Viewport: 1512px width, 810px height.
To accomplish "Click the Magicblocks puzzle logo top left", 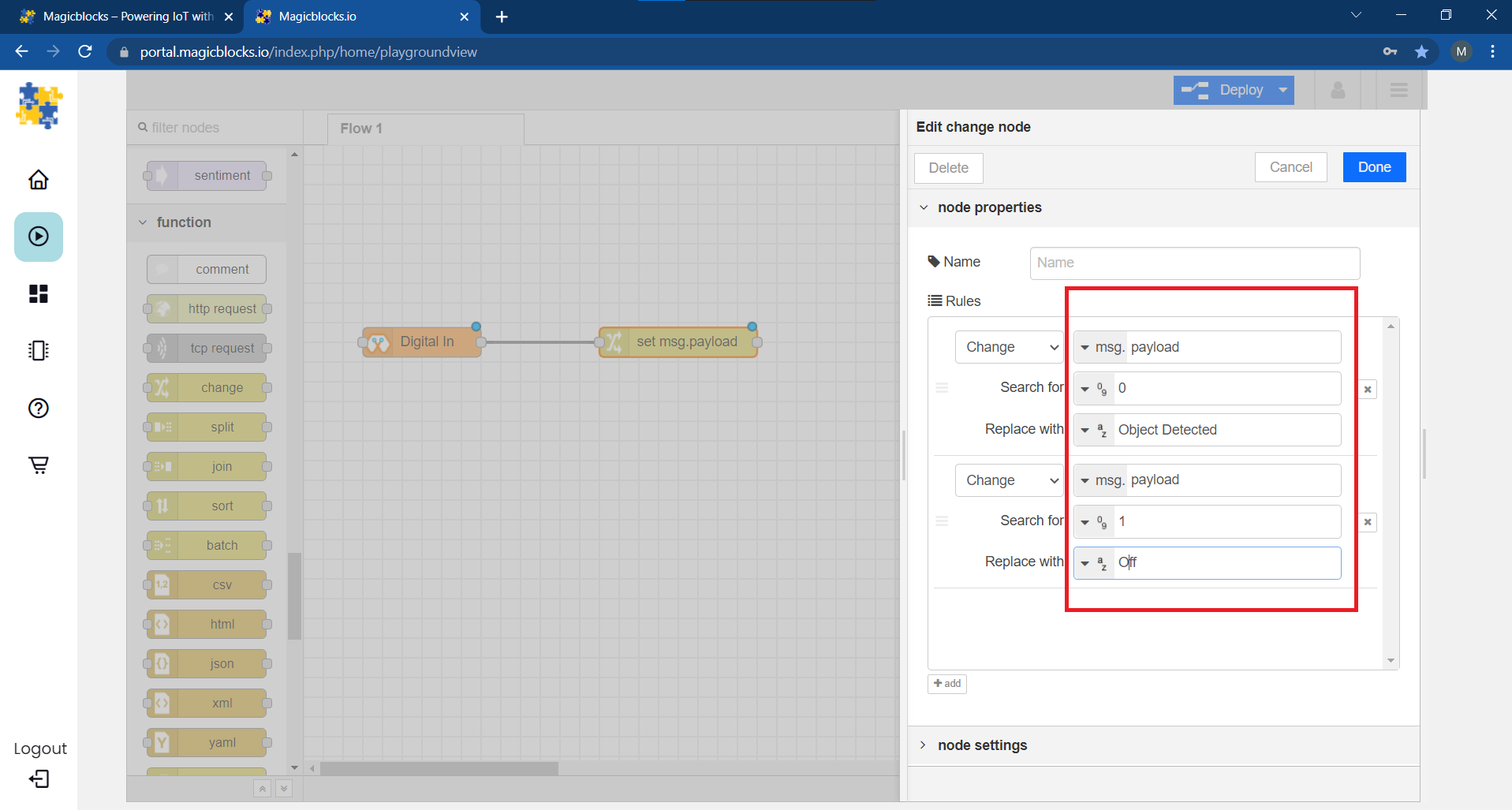I will (38, 105).
